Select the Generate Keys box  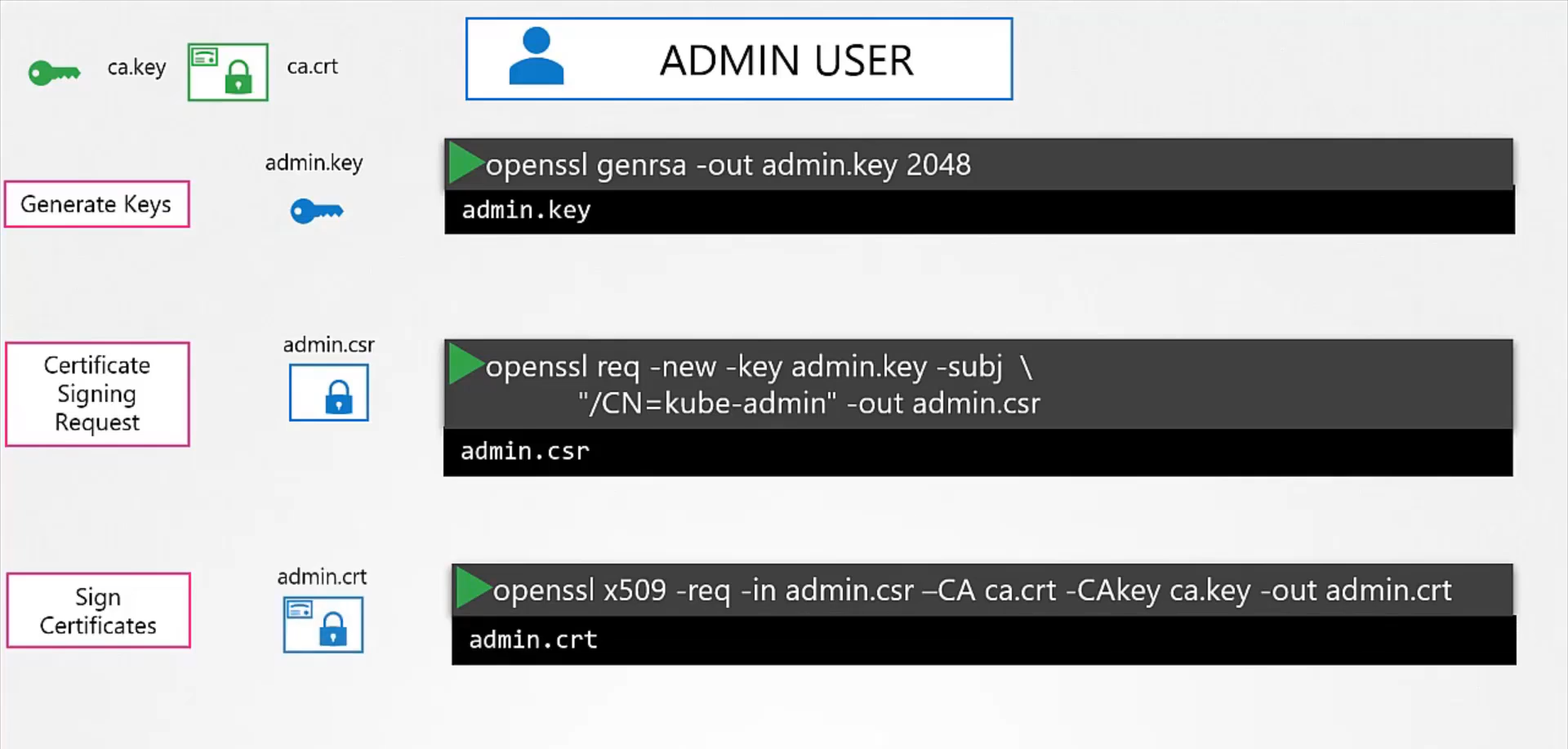click(97, 204)
